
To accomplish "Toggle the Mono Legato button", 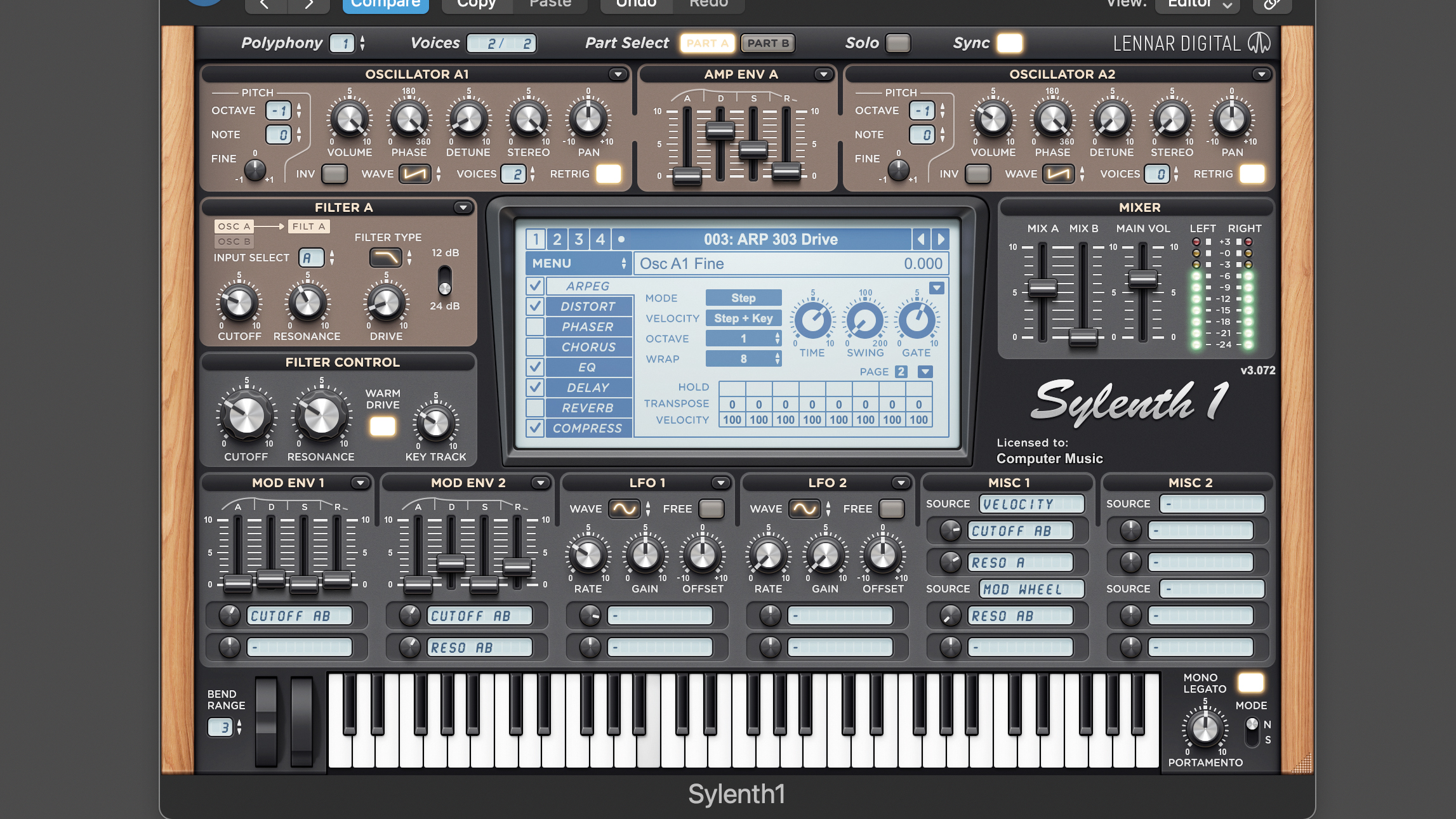I will (x=1251, y=683).
